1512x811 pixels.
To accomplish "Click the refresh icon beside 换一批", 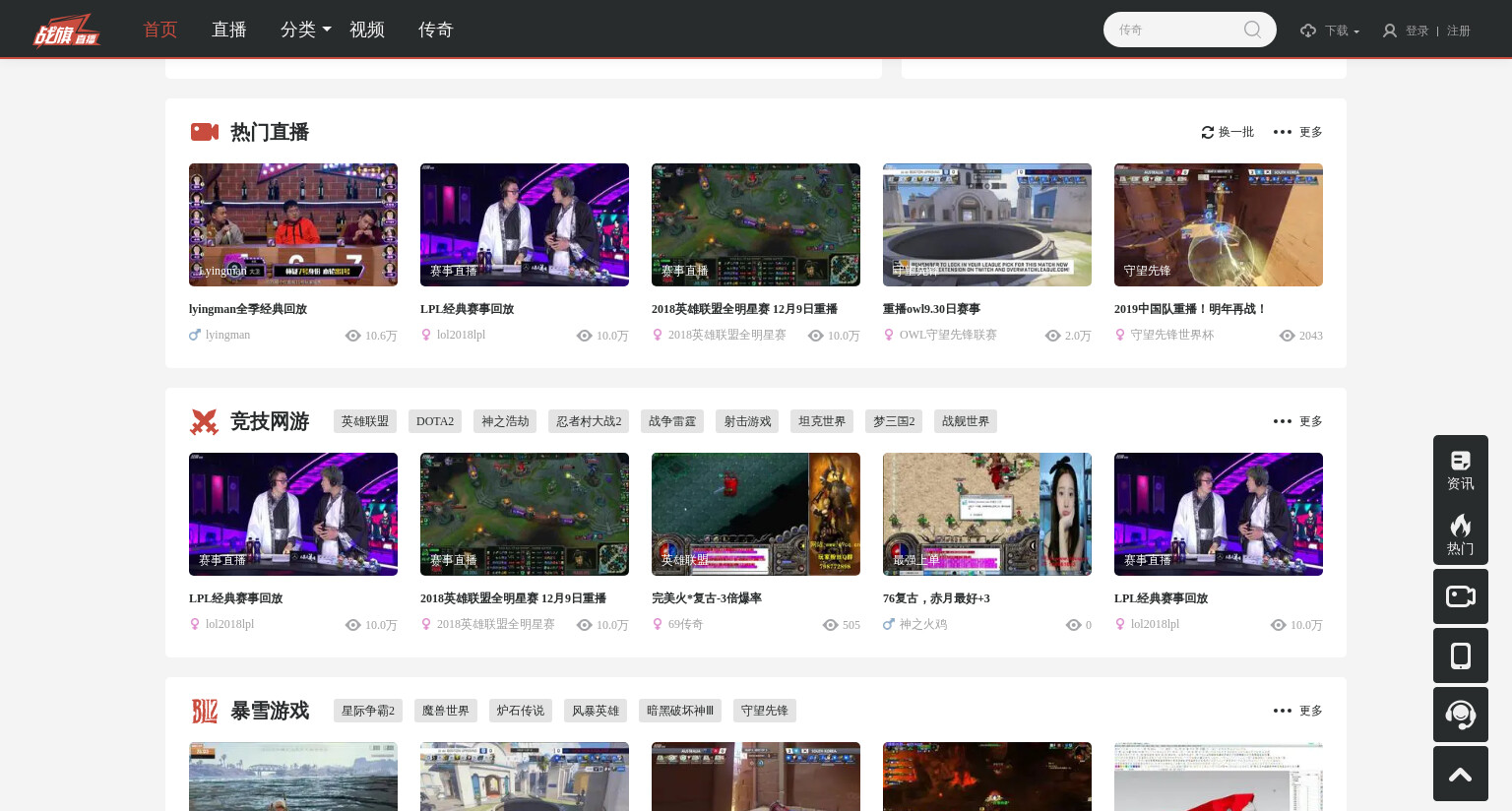I will tap(1208, 132).
